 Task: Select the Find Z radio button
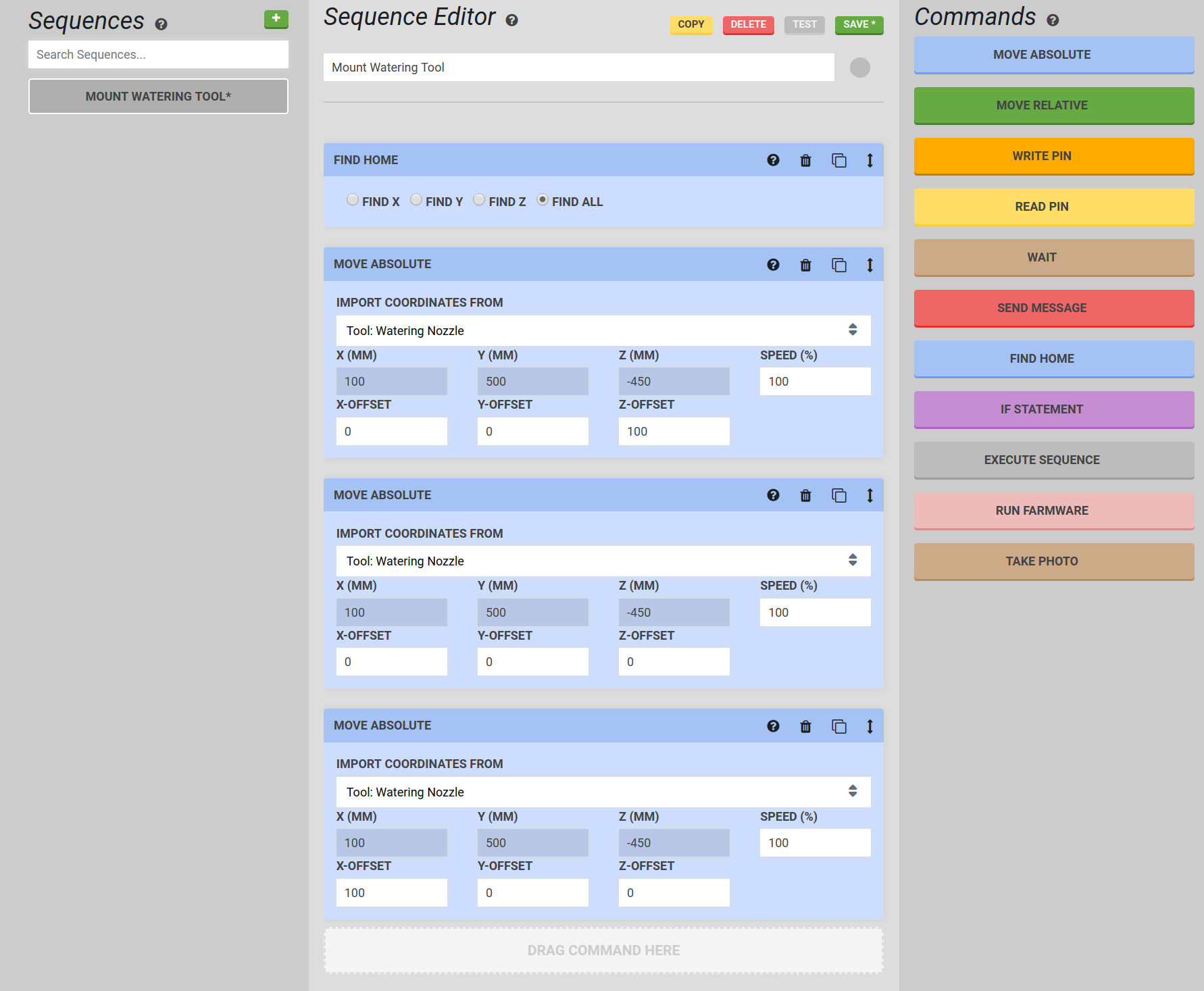point(479,200)
